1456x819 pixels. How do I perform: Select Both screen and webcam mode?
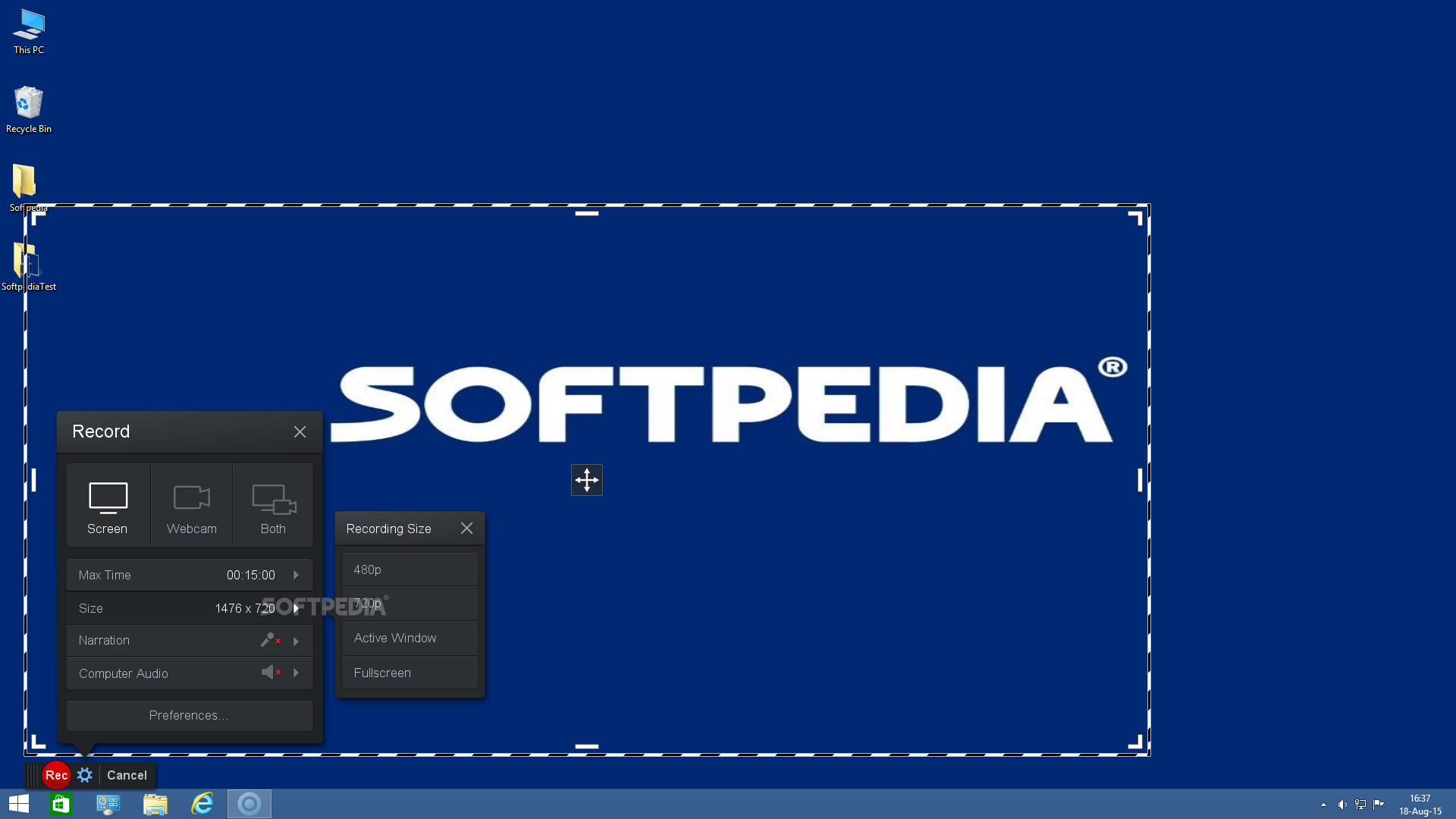(273, 506)
